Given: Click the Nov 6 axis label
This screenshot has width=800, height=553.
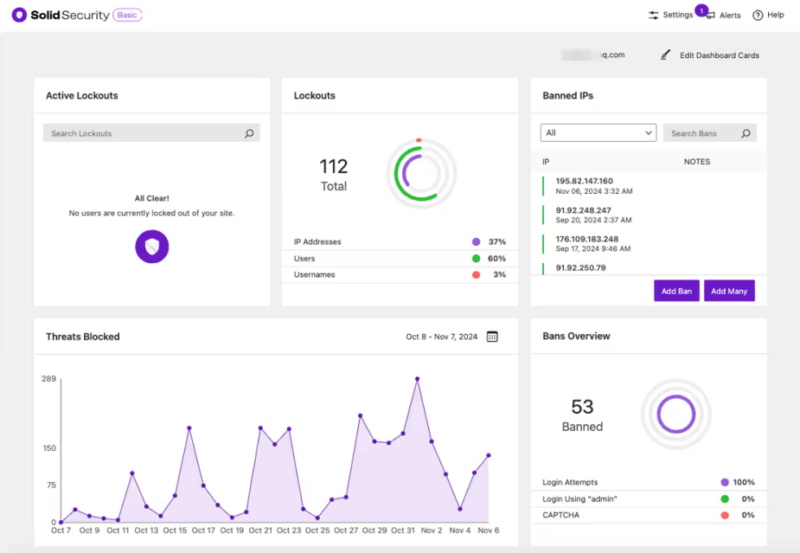Looking at the screenshot, I should click(x=488, y=531).
